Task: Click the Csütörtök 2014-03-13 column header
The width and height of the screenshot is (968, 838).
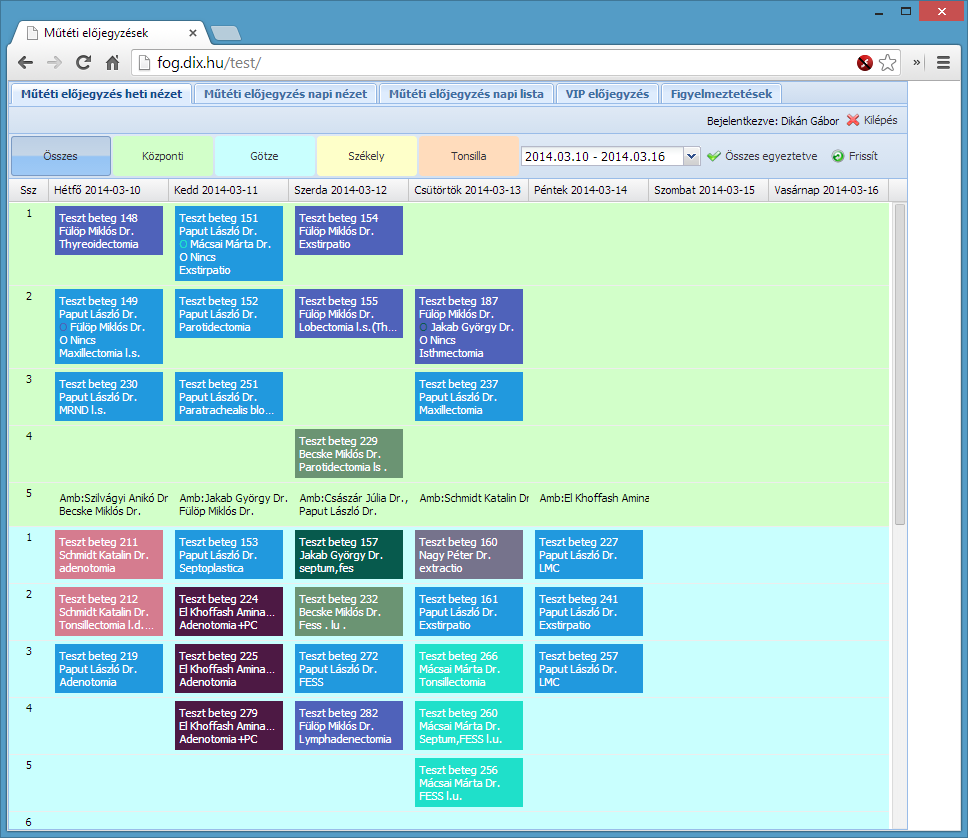Action: click(x=468, y=190)
